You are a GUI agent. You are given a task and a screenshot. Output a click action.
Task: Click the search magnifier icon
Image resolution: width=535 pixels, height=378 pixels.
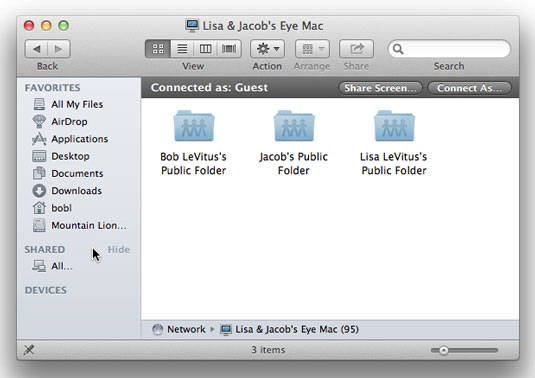pyautogui.click(x=398, y=49)
